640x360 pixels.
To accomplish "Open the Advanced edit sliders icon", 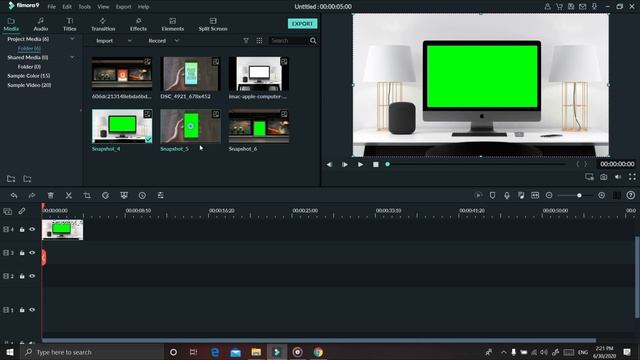I will pyautogui.click(x=160, y=196).
